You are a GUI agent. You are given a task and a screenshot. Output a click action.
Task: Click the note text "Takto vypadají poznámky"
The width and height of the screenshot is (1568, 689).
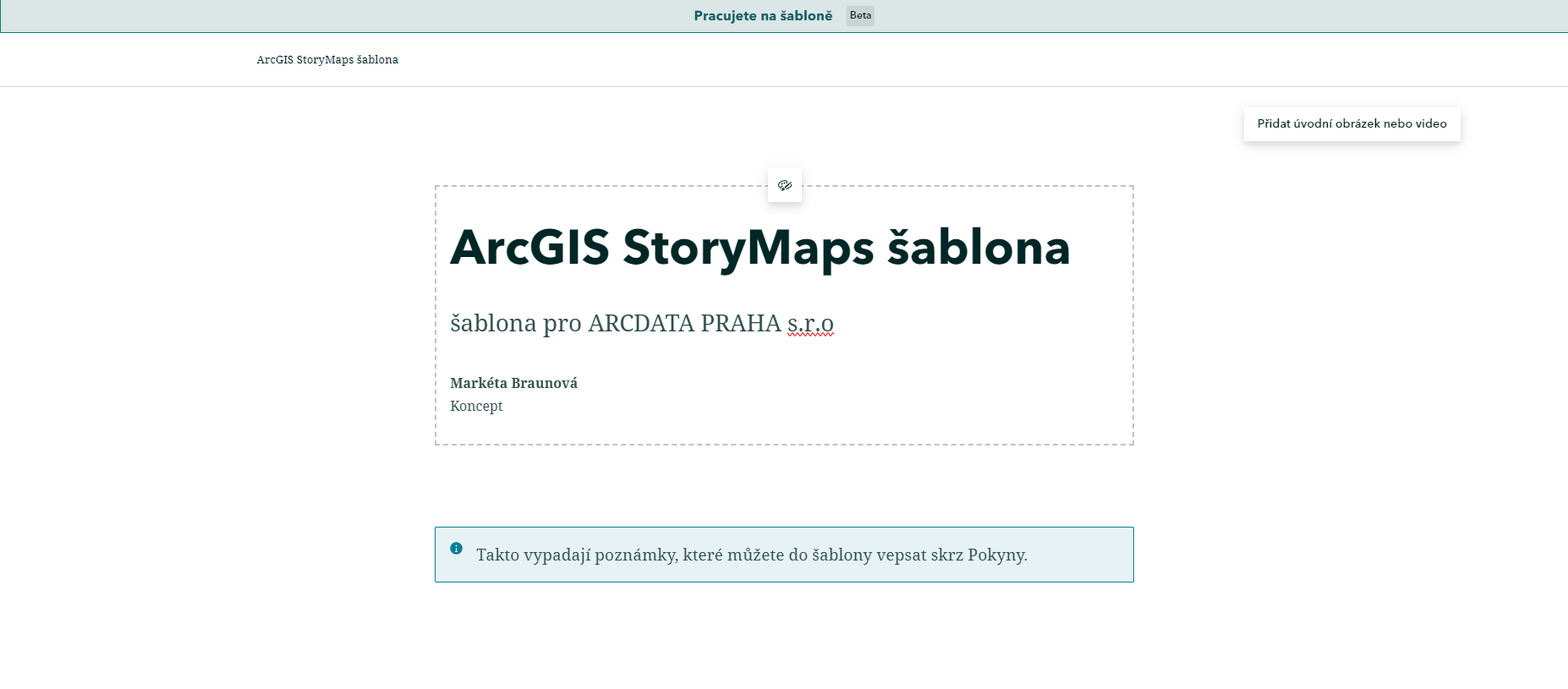(x=576, y=555)
